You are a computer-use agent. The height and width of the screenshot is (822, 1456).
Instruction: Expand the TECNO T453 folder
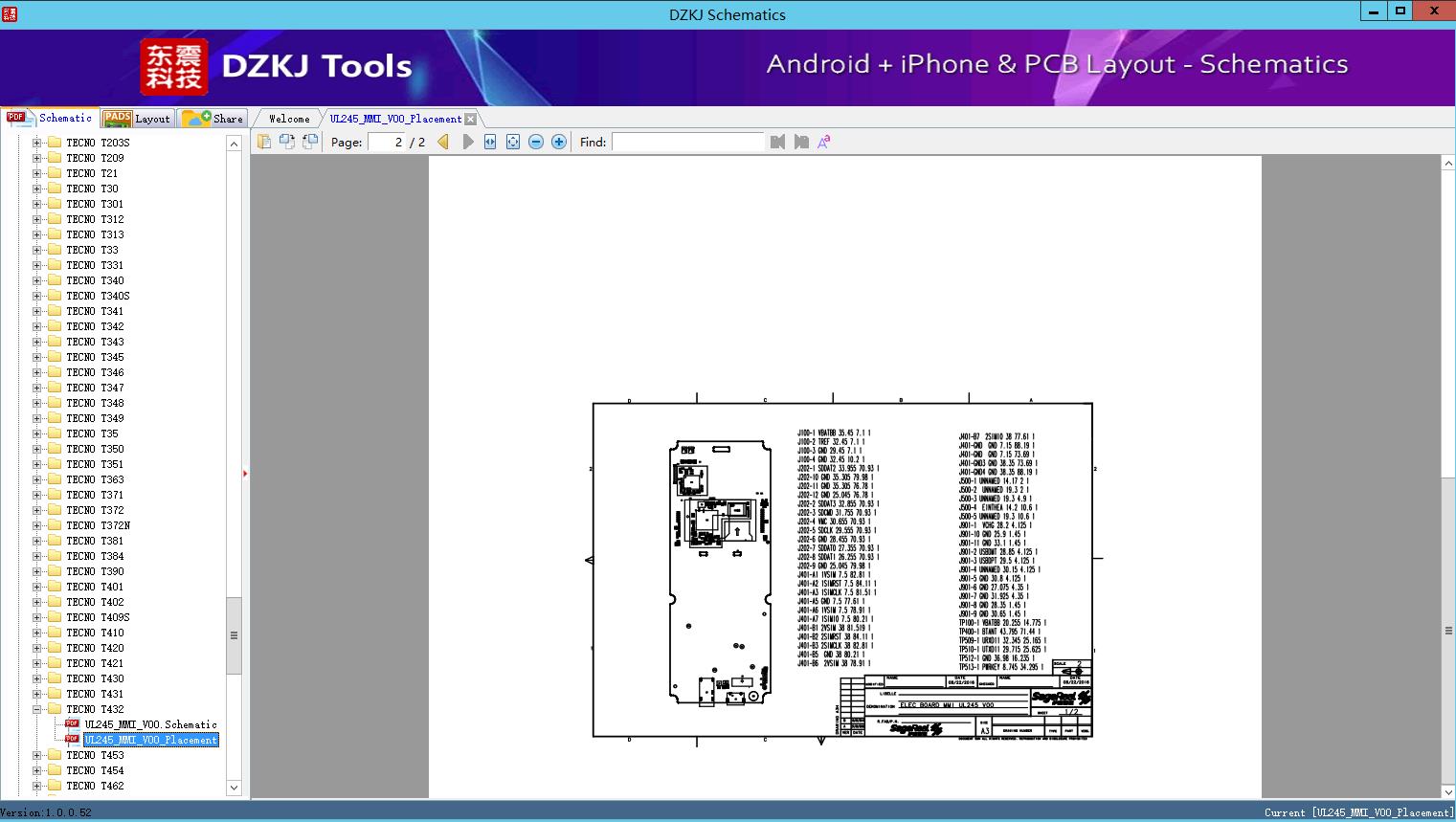click(37, 755)
